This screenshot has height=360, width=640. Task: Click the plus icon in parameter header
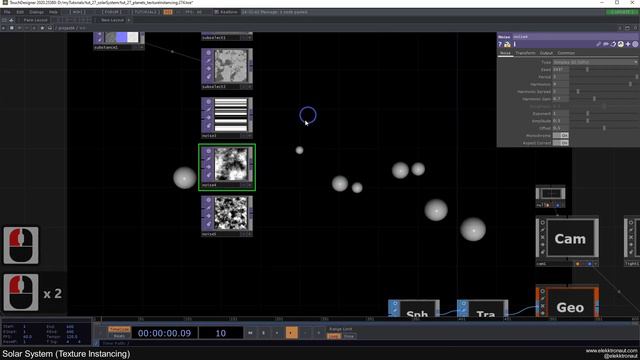point(628,44)
